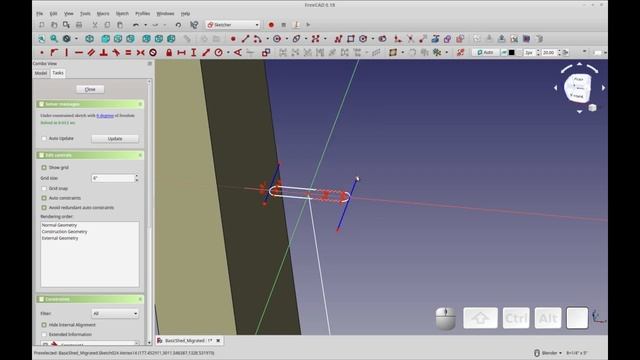Open the Help menu
This screenshot has height=360, width=640.
pos(185,13)
